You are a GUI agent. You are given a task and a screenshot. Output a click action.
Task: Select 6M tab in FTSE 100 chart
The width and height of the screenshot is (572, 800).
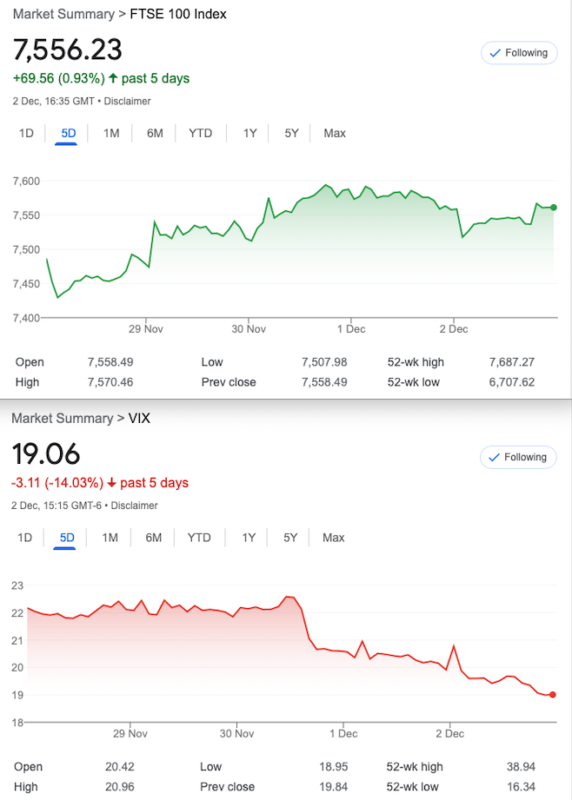(155, 133)
